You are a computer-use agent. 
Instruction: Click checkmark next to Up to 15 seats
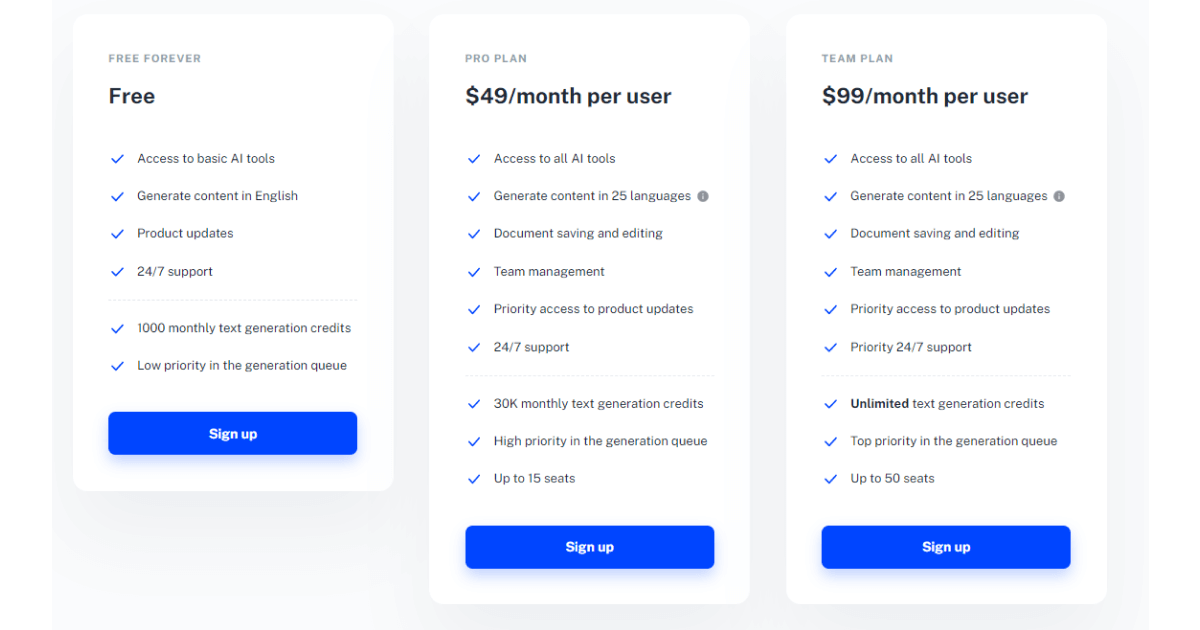[x=474, y=479]
